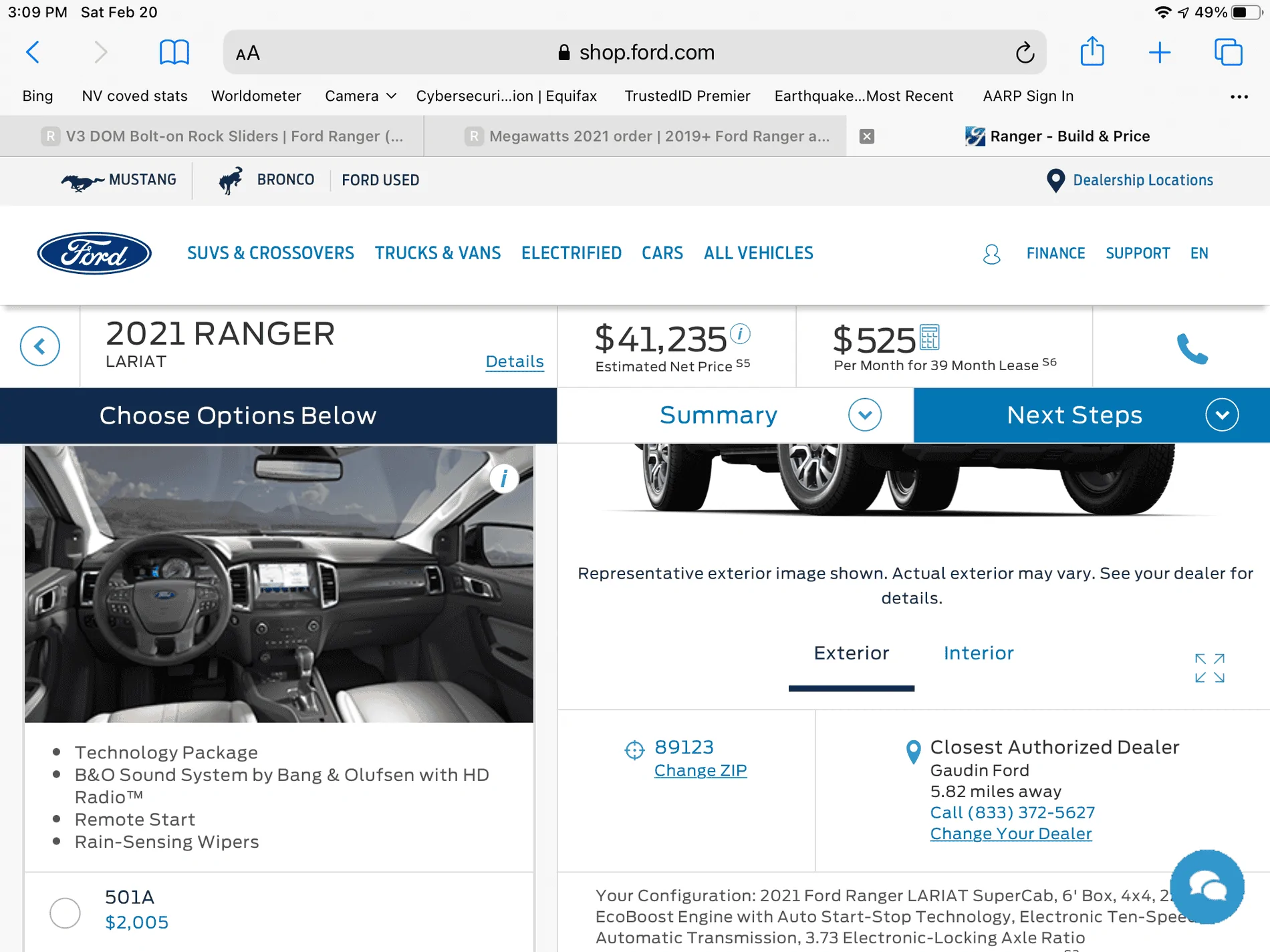The width and height of the screenshot is (1270, 952).
Task: Change language via EN
Action: pyautogui.click(x=1199, y=253)
